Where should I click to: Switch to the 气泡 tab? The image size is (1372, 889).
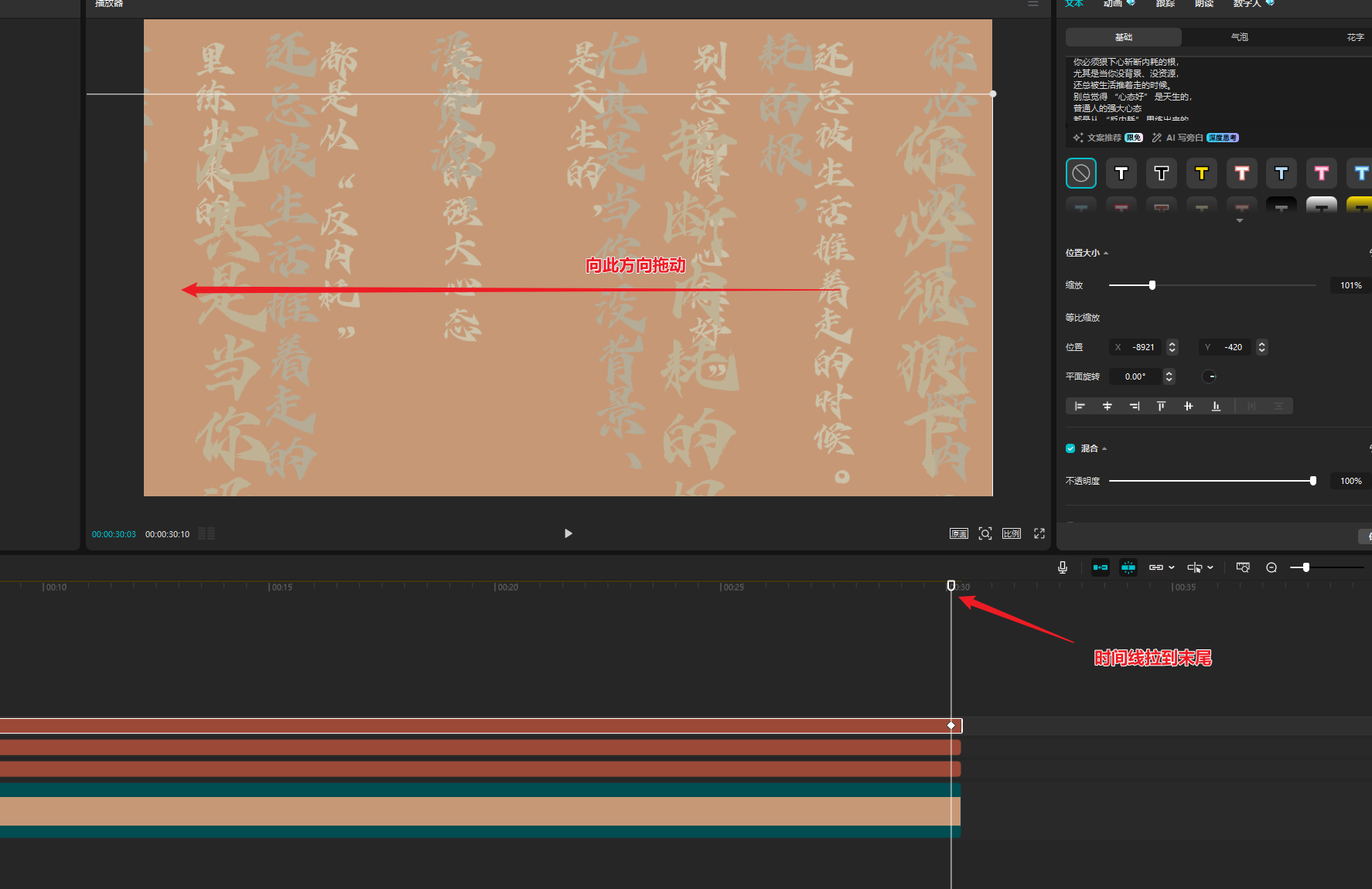[x=1239, y=37]
